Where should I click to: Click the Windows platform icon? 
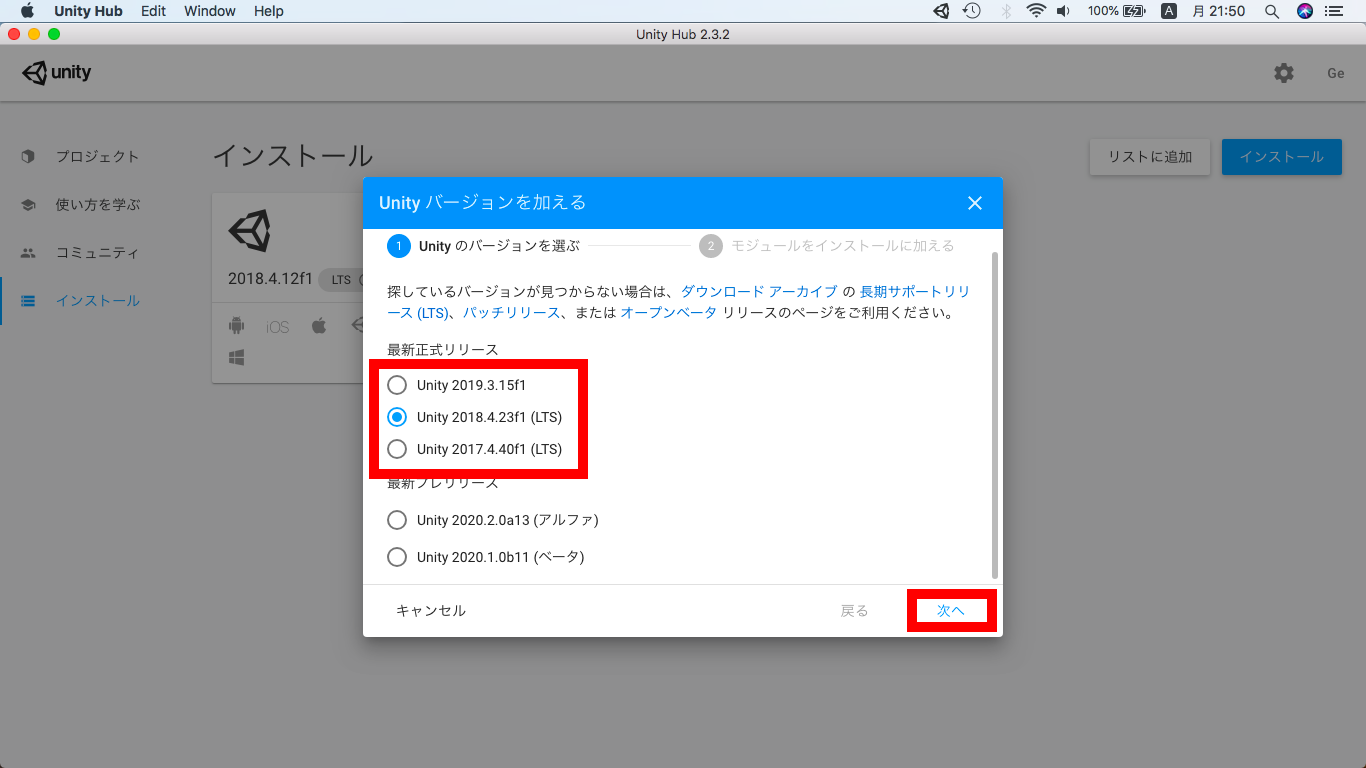pos(236,357)
